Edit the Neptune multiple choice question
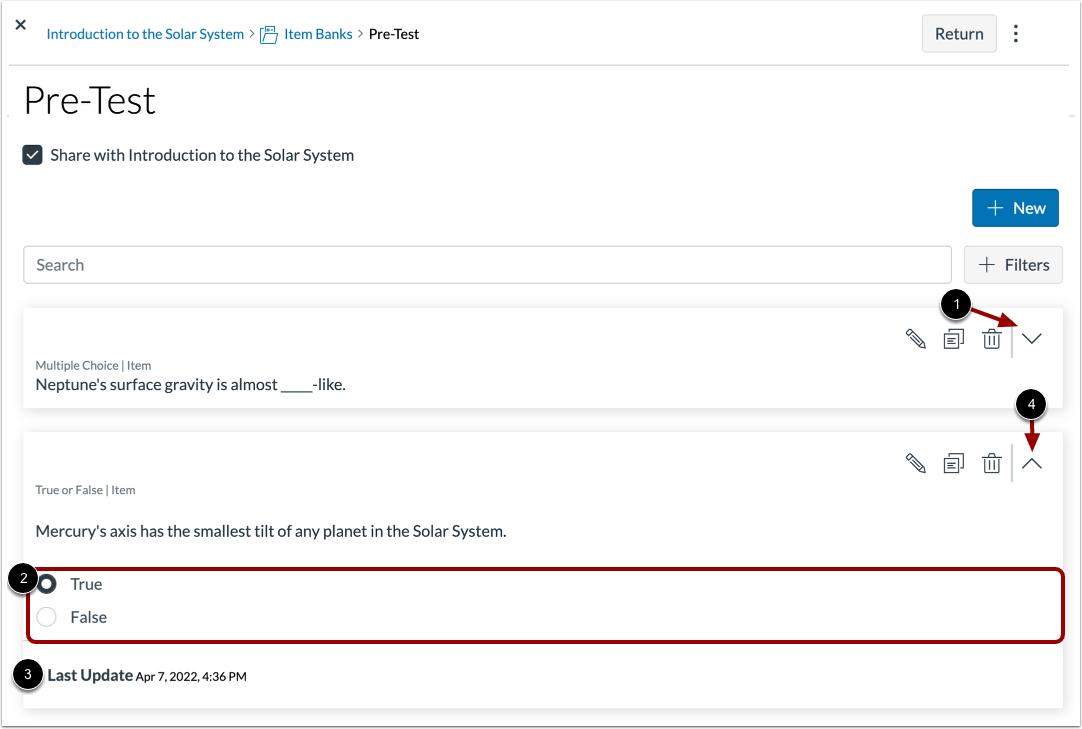 [x=915, y=338]
